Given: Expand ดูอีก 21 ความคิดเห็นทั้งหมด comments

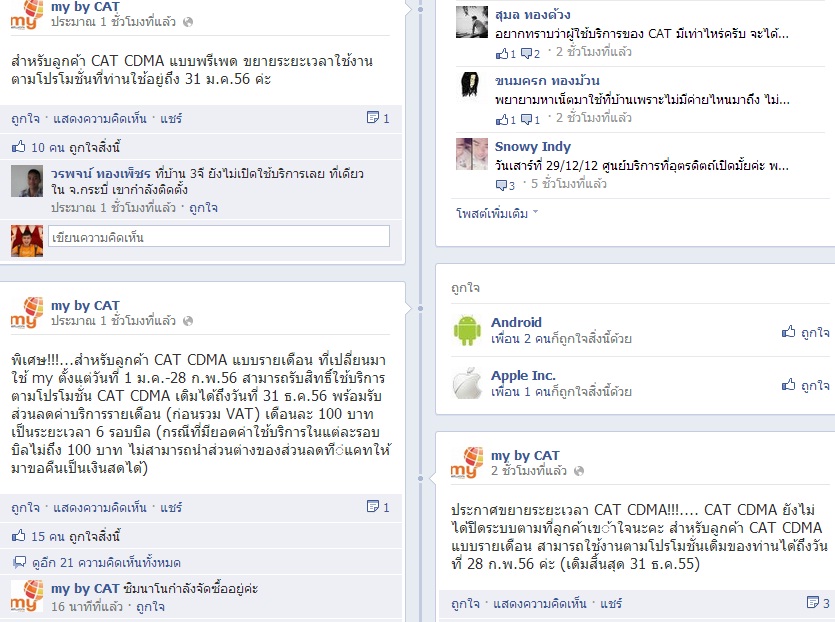Looking at the screenshot, I should pos(106,562).
